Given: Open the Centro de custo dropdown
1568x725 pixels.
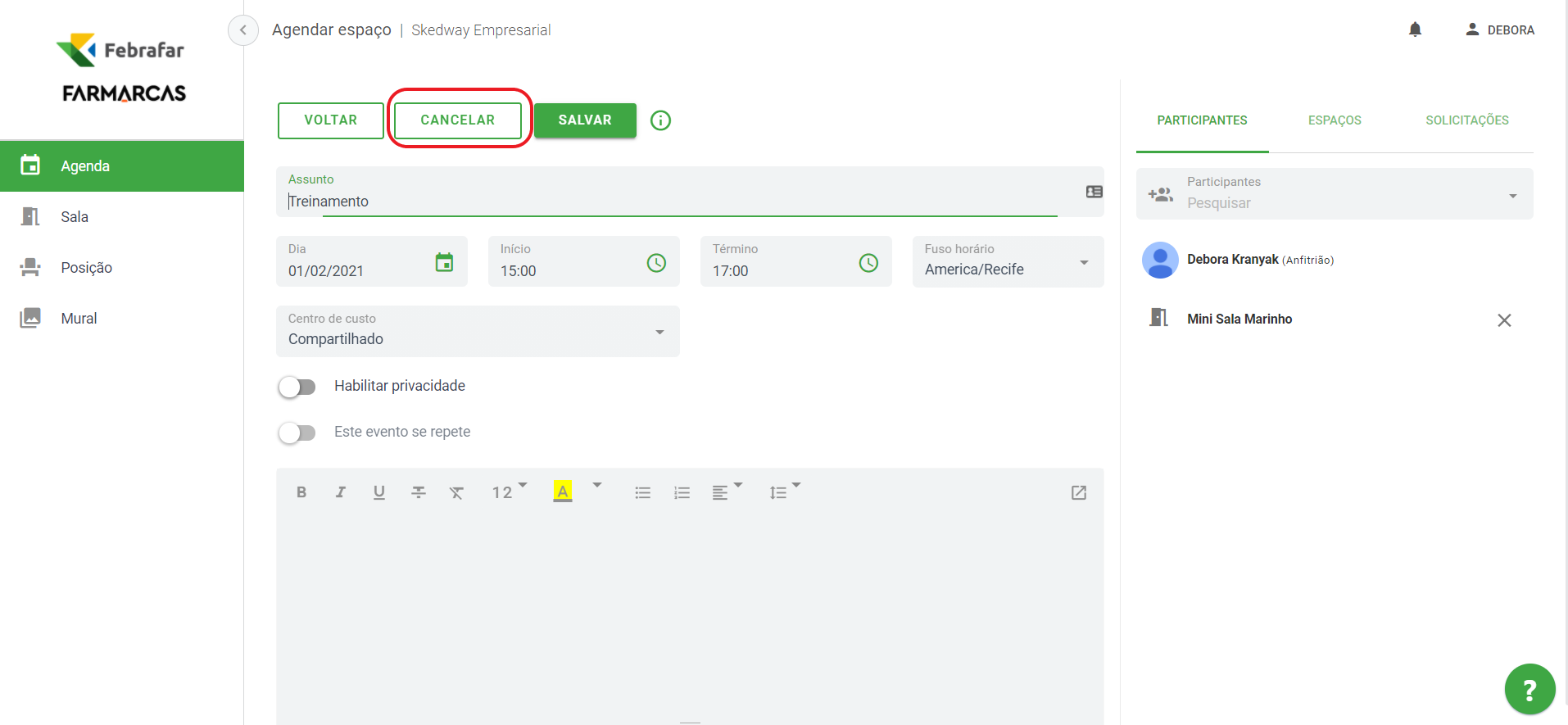Looking at the screenshot, I should click(x=659, y=332).
